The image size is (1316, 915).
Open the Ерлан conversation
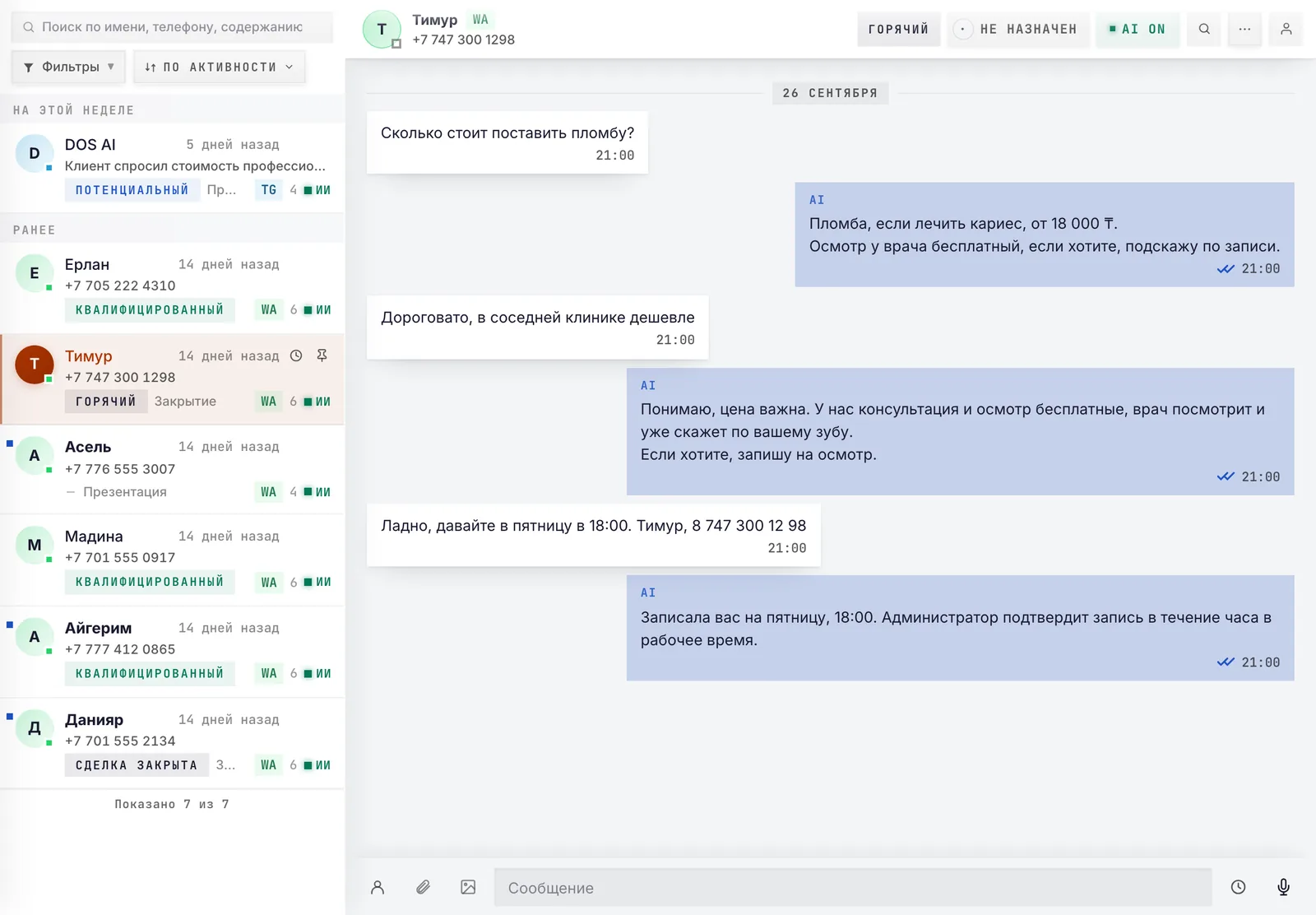pyautogui.click(x=173, y=288)
